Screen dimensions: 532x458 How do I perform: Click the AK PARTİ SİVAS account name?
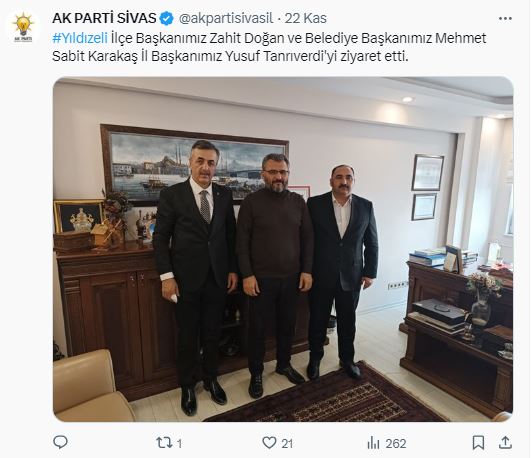point(104,18)
